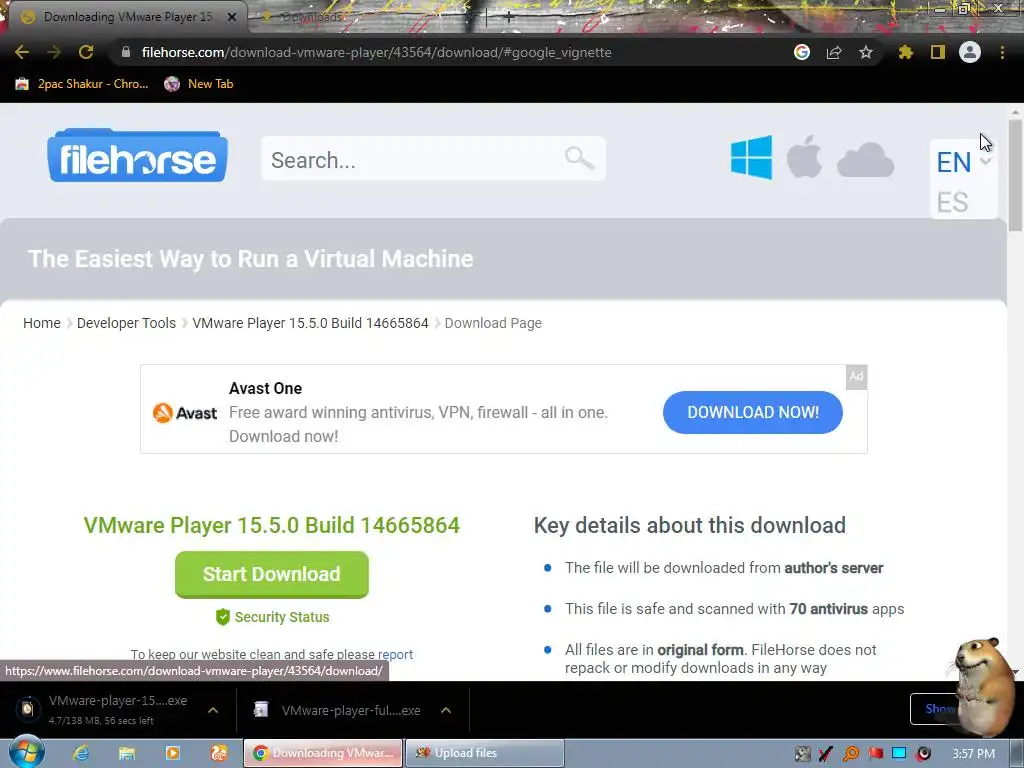Open a new browser tab
The width and height of the screenshot is (1024, 768).
[509, 18]
